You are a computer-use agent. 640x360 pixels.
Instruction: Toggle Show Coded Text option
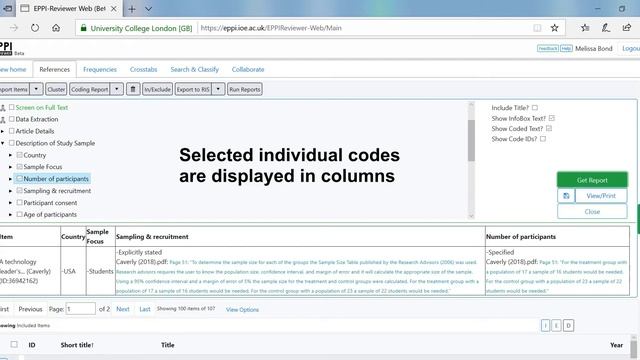tap(549, 129)
